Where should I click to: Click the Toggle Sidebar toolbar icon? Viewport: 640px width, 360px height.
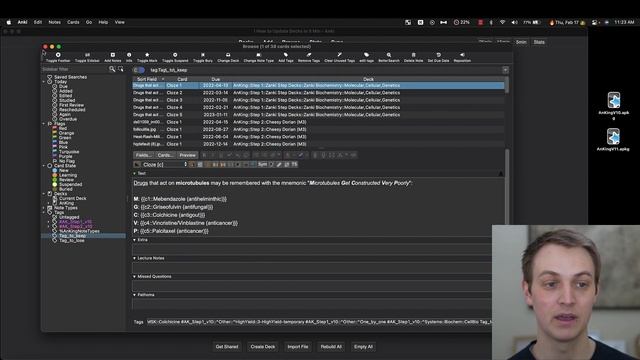click(87, 55)
